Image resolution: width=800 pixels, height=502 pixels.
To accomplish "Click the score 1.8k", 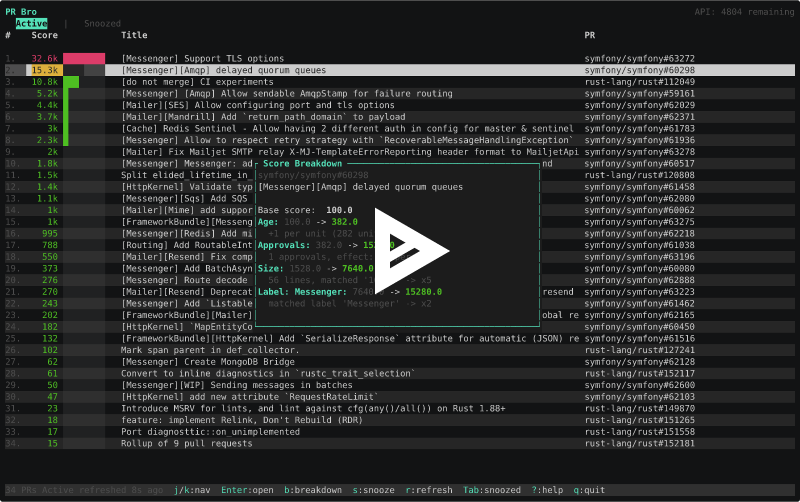I will point(47,164).
